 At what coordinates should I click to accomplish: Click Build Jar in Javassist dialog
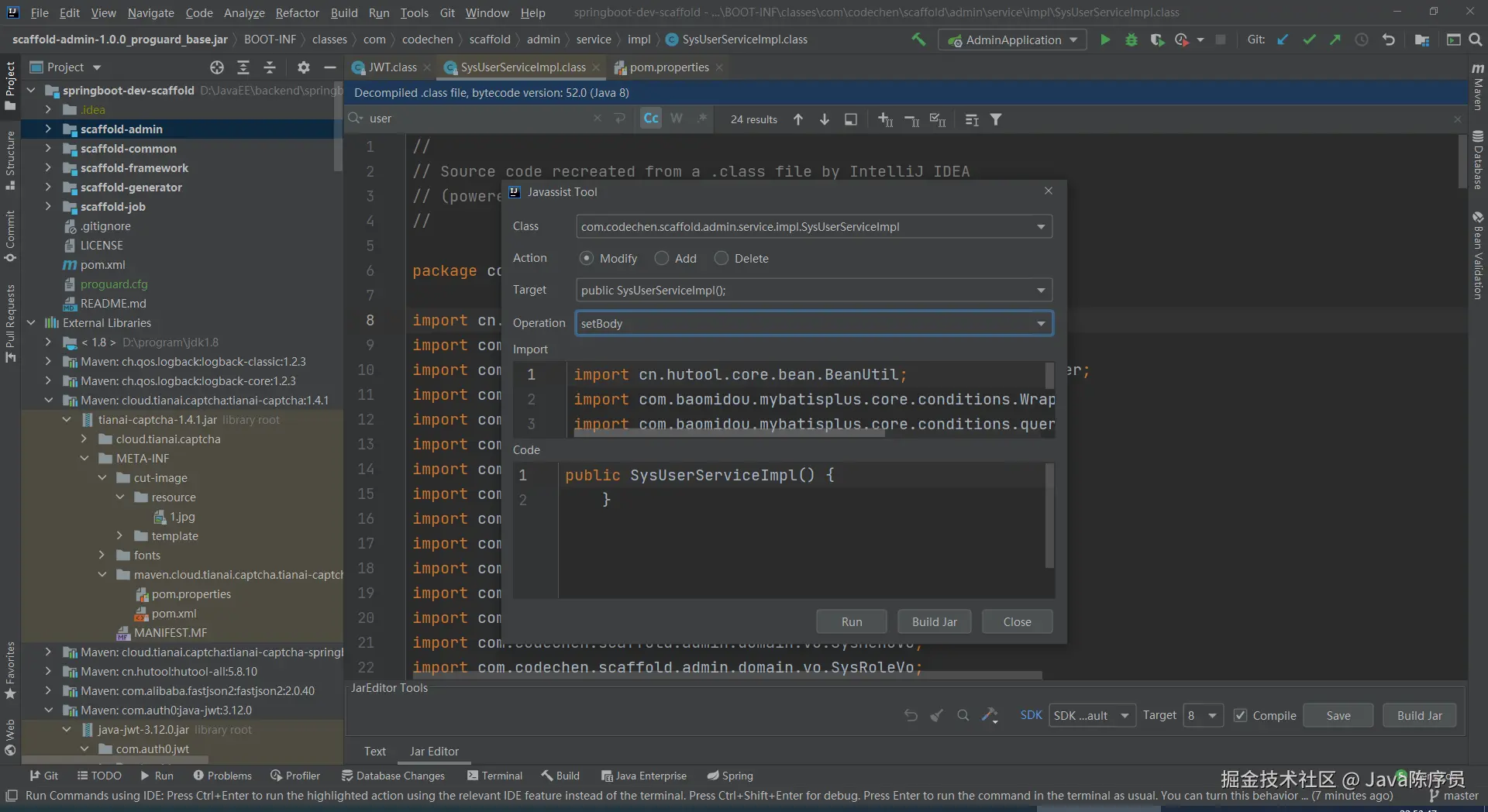pyautogui.click(x=934, y=621)
